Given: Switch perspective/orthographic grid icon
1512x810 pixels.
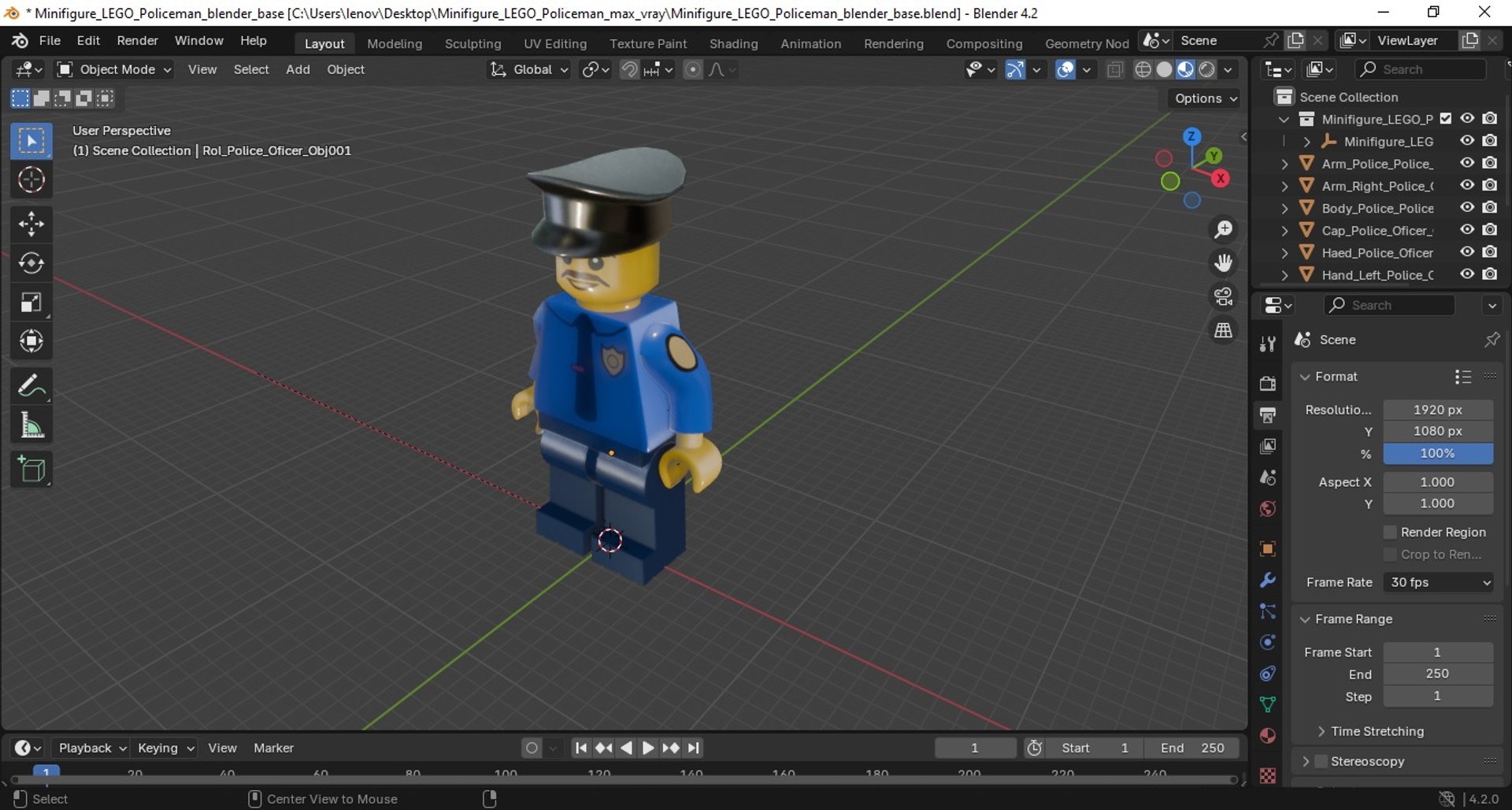Looking at the screenshot, I should coord(1223,330).
